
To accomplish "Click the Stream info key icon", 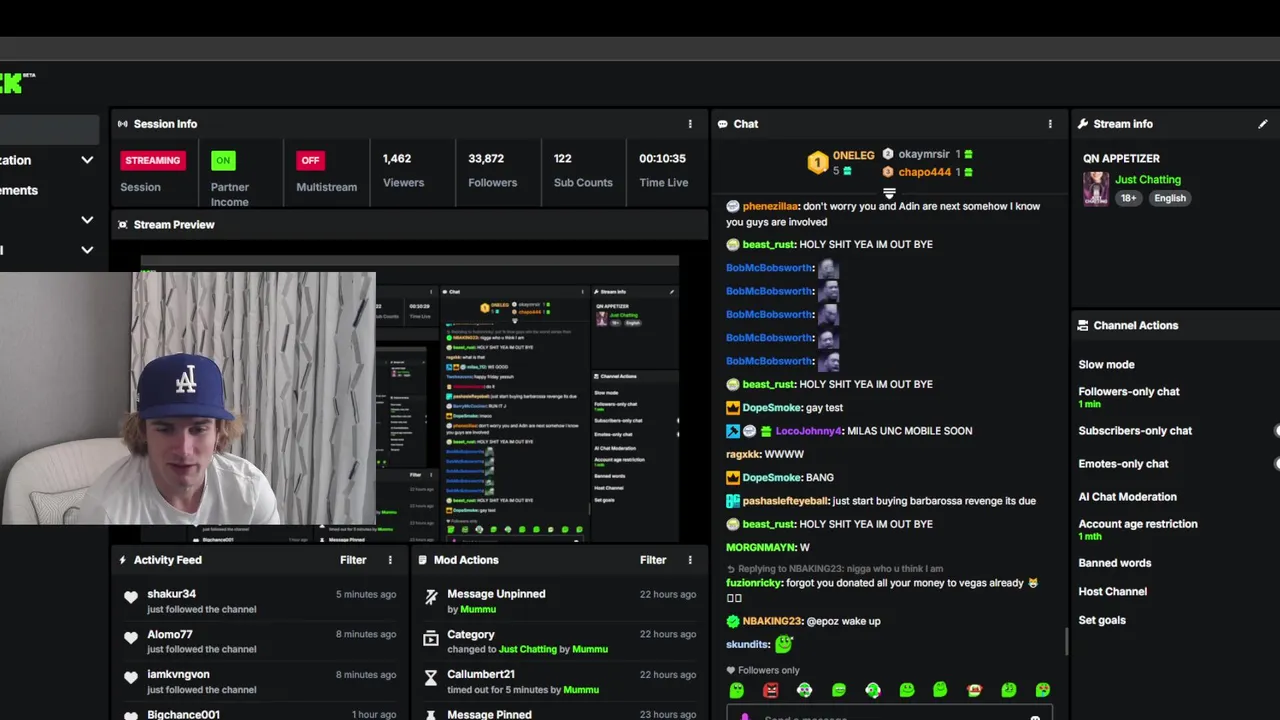I will coord(1083,124).
